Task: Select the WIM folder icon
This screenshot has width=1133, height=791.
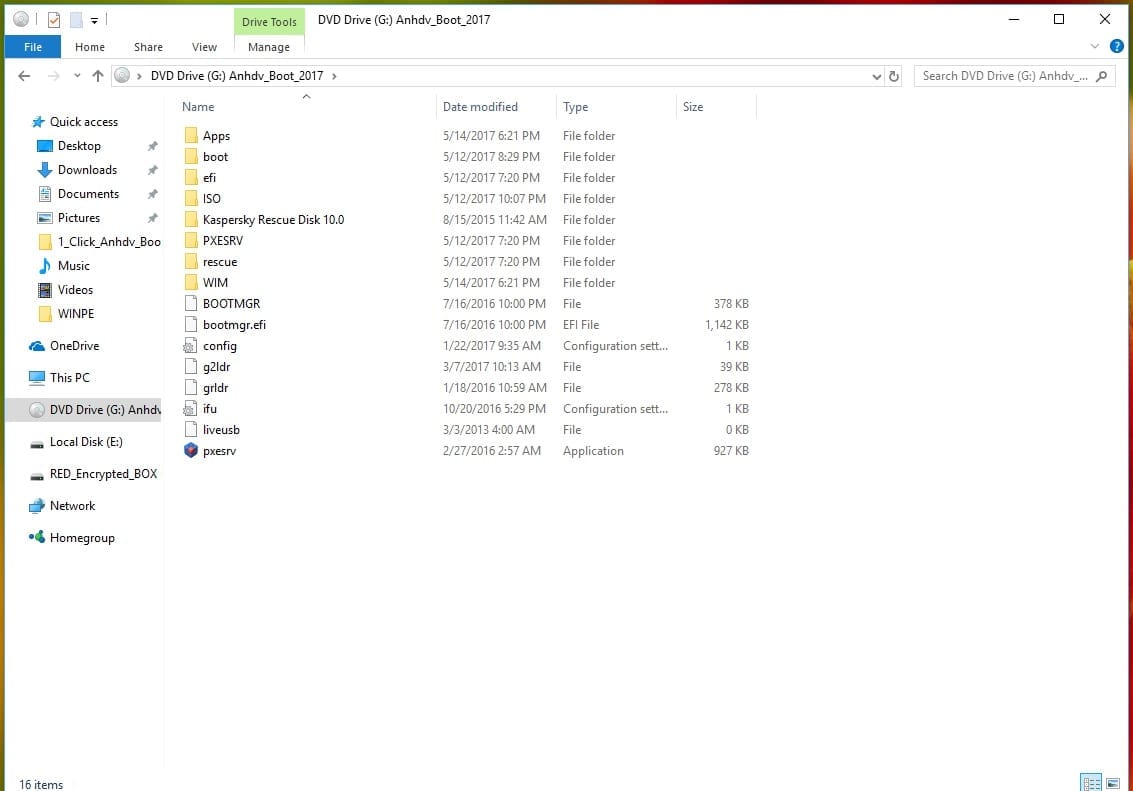Action: pos(191,282)
